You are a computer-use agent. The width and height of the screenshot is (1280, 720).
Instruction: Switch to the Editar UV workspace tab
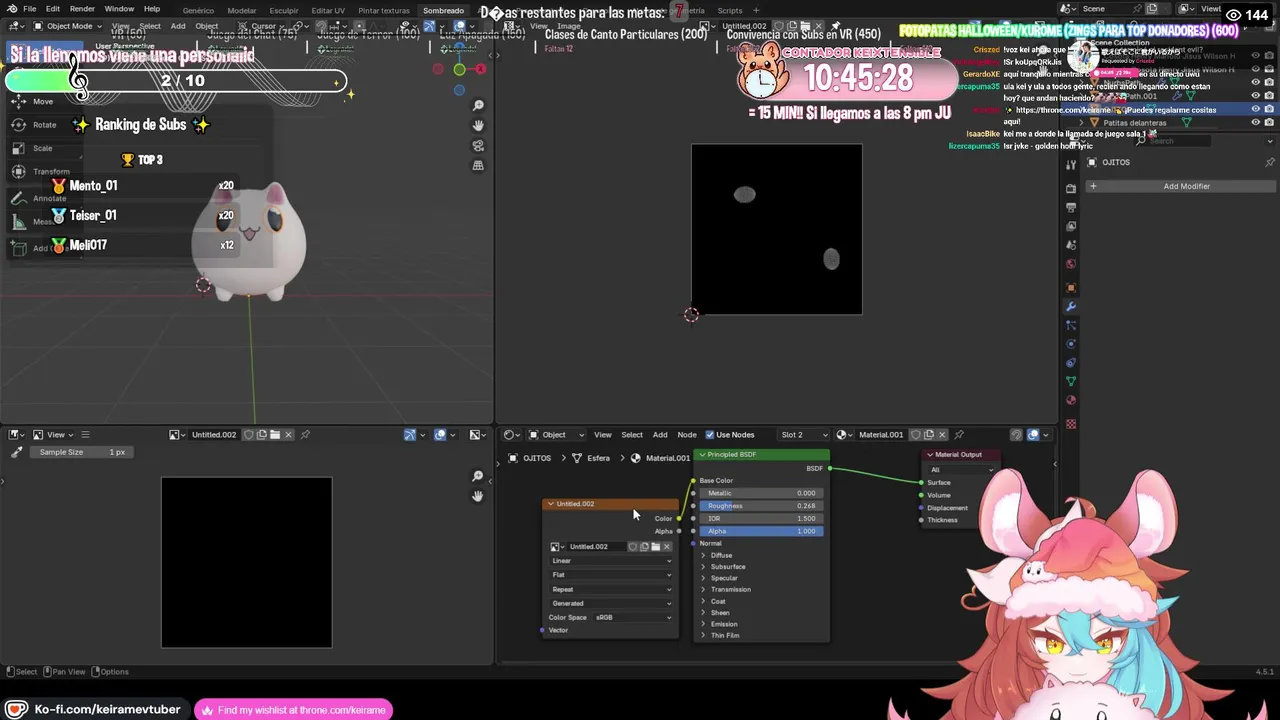328,10
